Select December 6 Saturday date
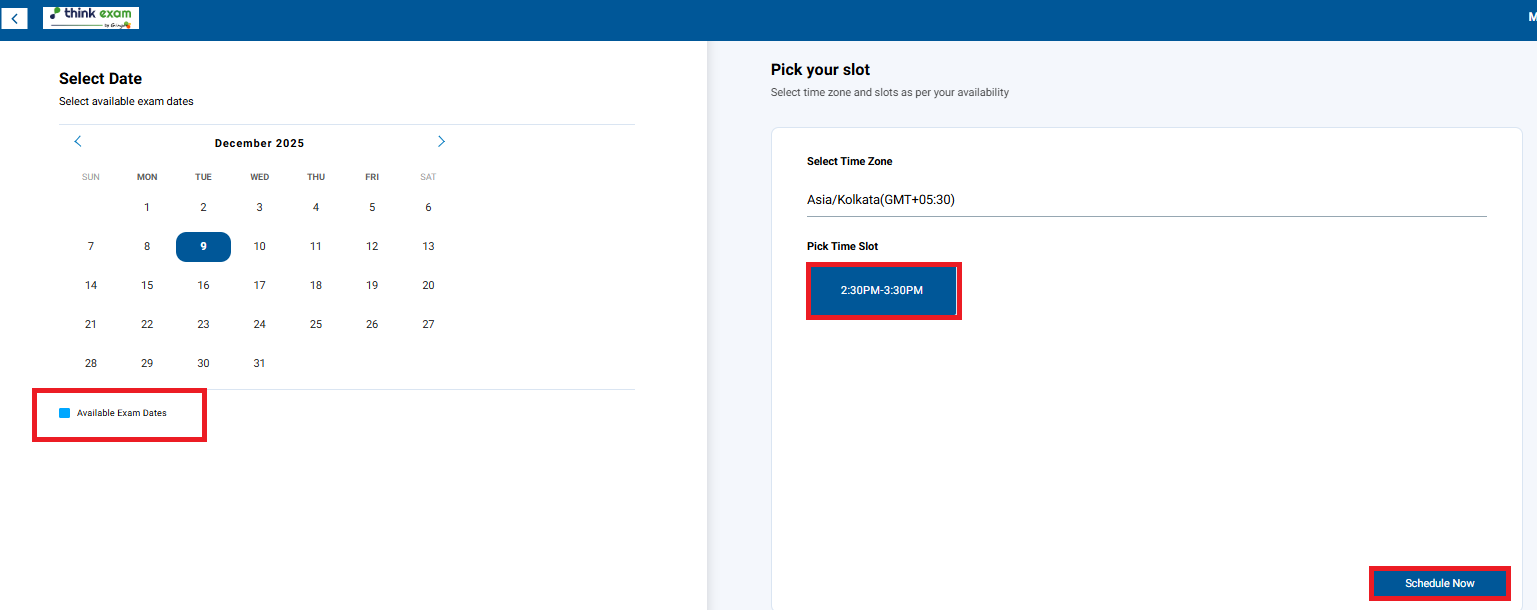The height and width of the screenshot is (610, 1537). pos(428,208)
